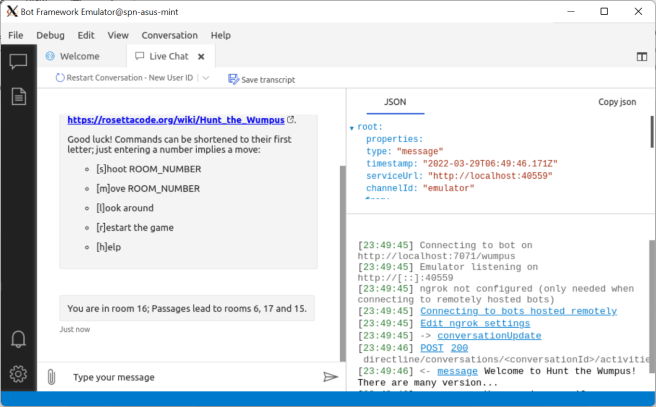656x407 pixels.
Task: Click the Copy json button
Action: point(617,102)
